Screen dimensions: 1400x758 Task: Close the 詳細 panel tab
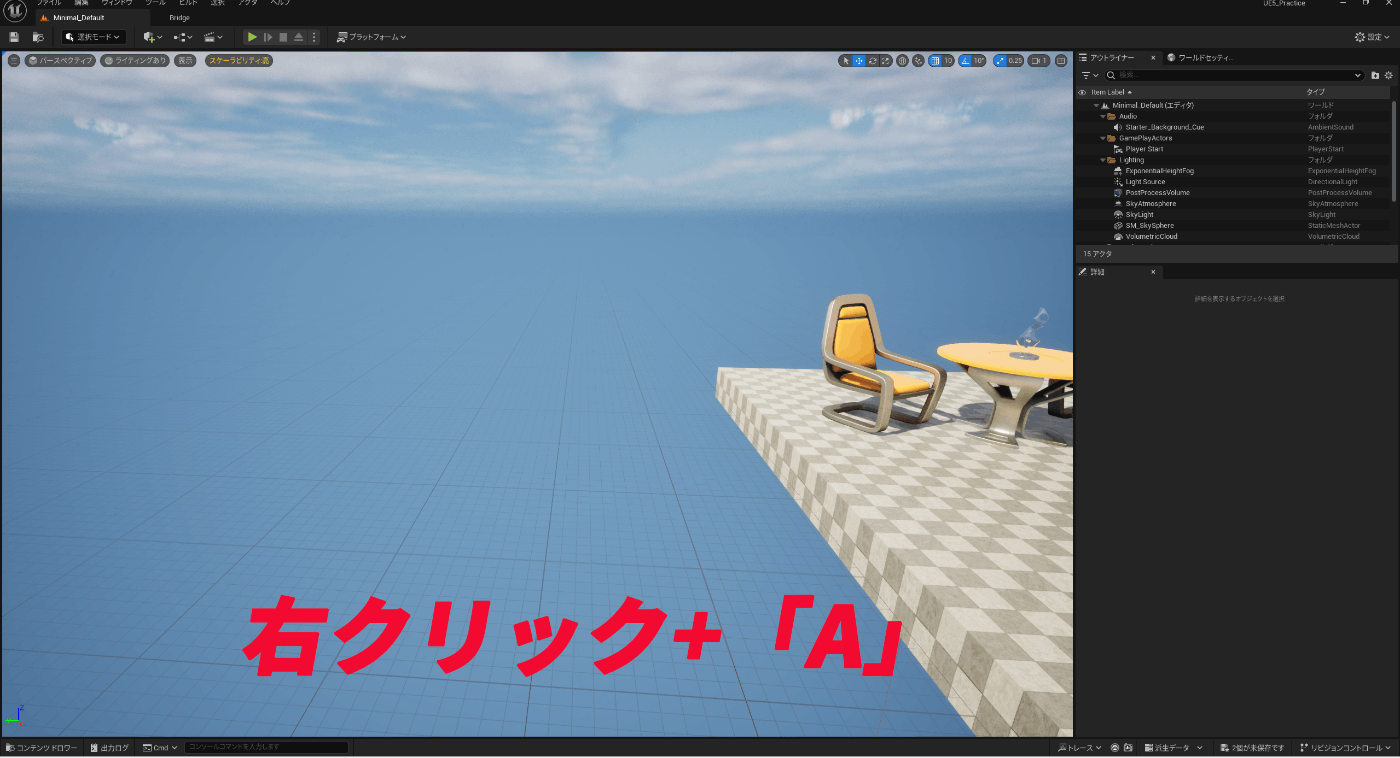pos(1153,272)
